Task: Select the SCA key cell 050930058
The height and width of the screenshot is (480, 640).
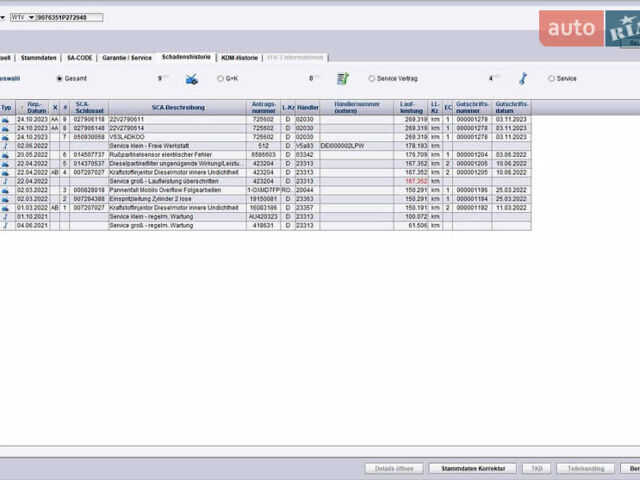Action: tap(89, 137)
